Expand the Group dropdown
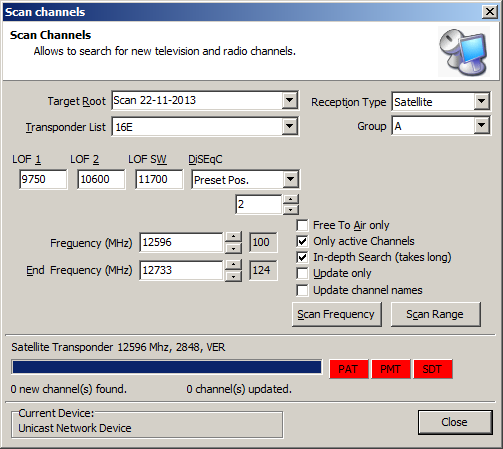 [x=481, y=126]
